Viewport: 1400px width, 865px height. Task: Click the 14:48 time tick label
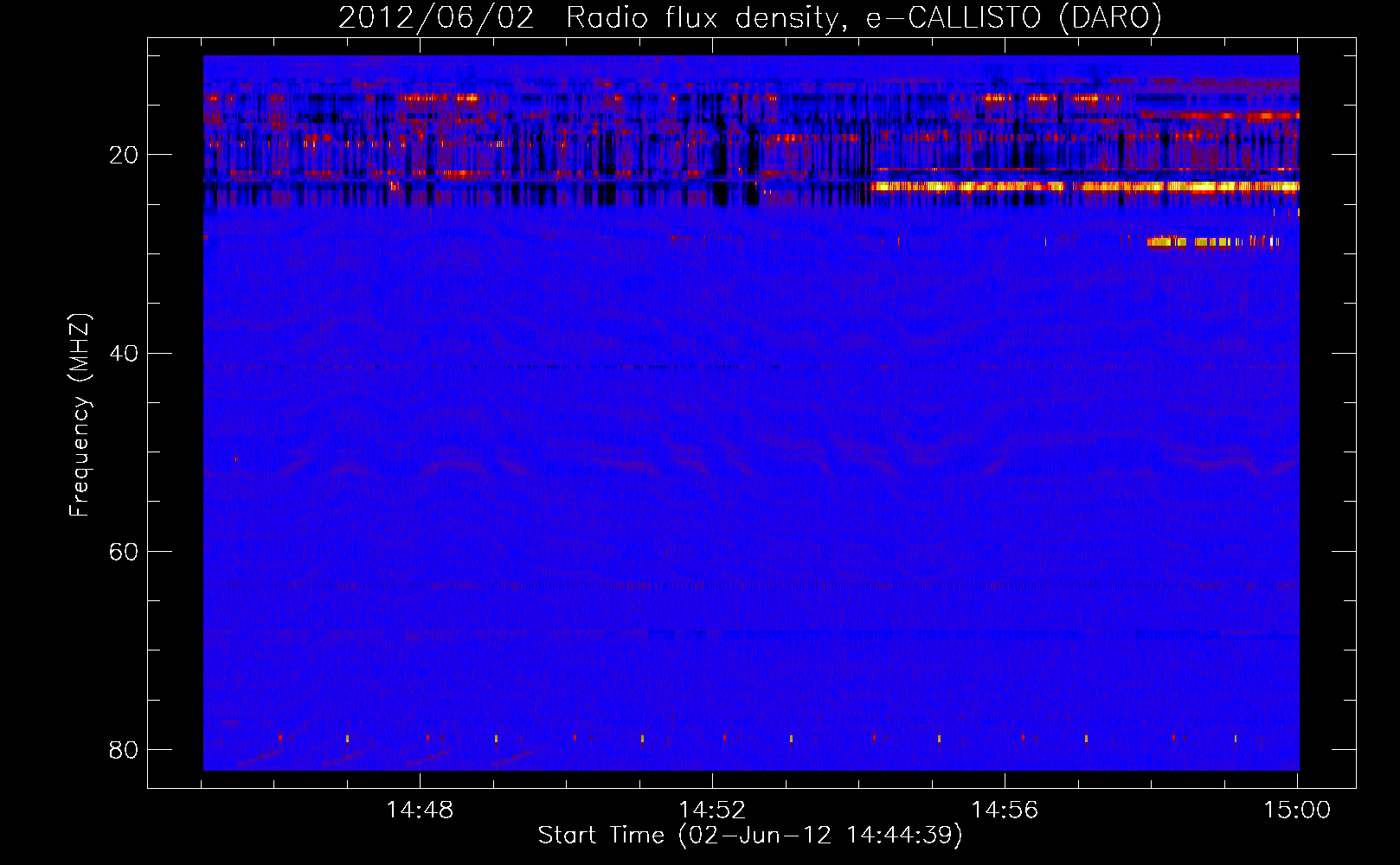tap(420, 811)
